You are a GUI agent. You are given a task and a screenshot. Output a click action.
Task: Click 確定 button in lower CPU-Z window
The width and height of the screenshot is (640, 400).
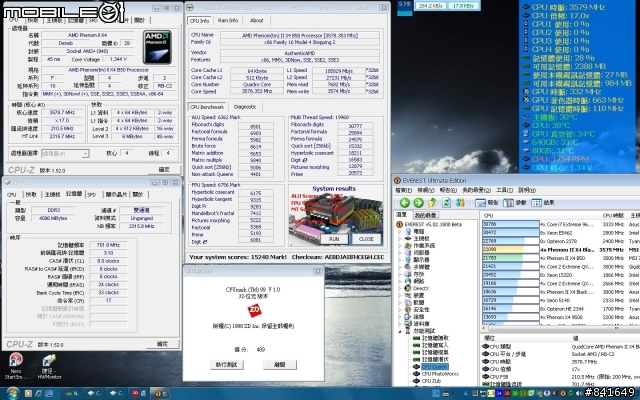click(163, 344)
